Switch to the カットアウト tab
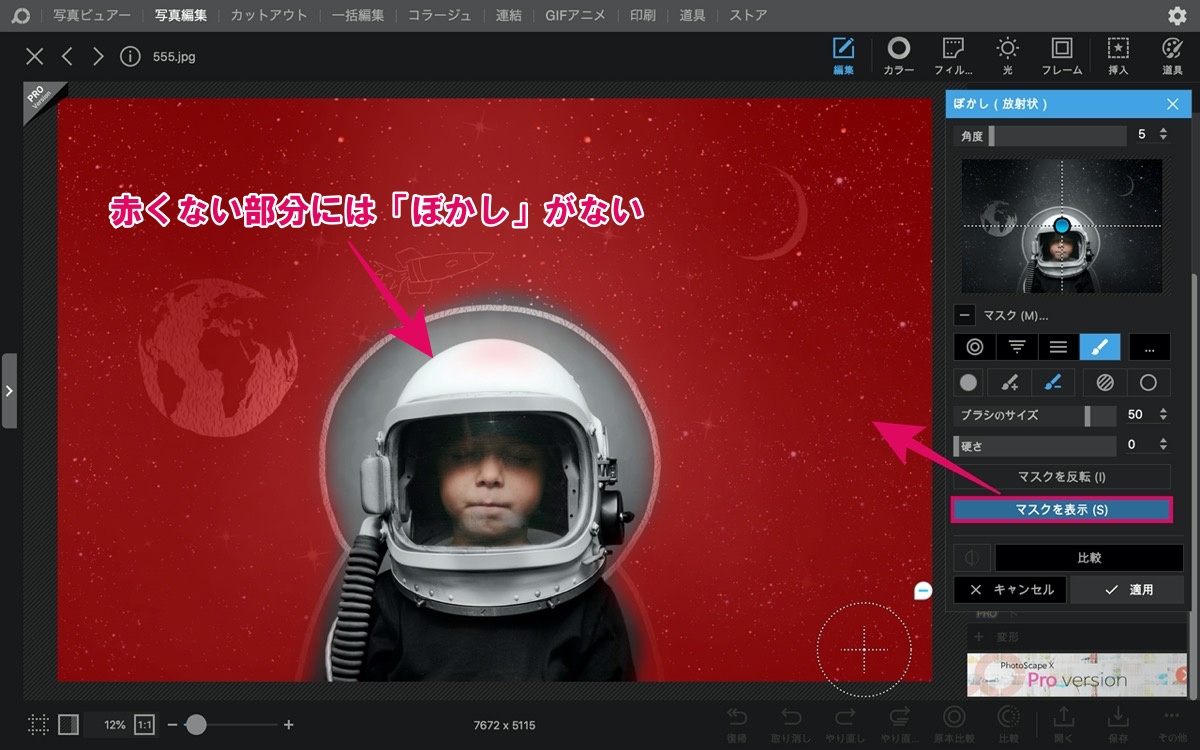The height and width of the screenshot is (750, 1200). click(269, 15)
